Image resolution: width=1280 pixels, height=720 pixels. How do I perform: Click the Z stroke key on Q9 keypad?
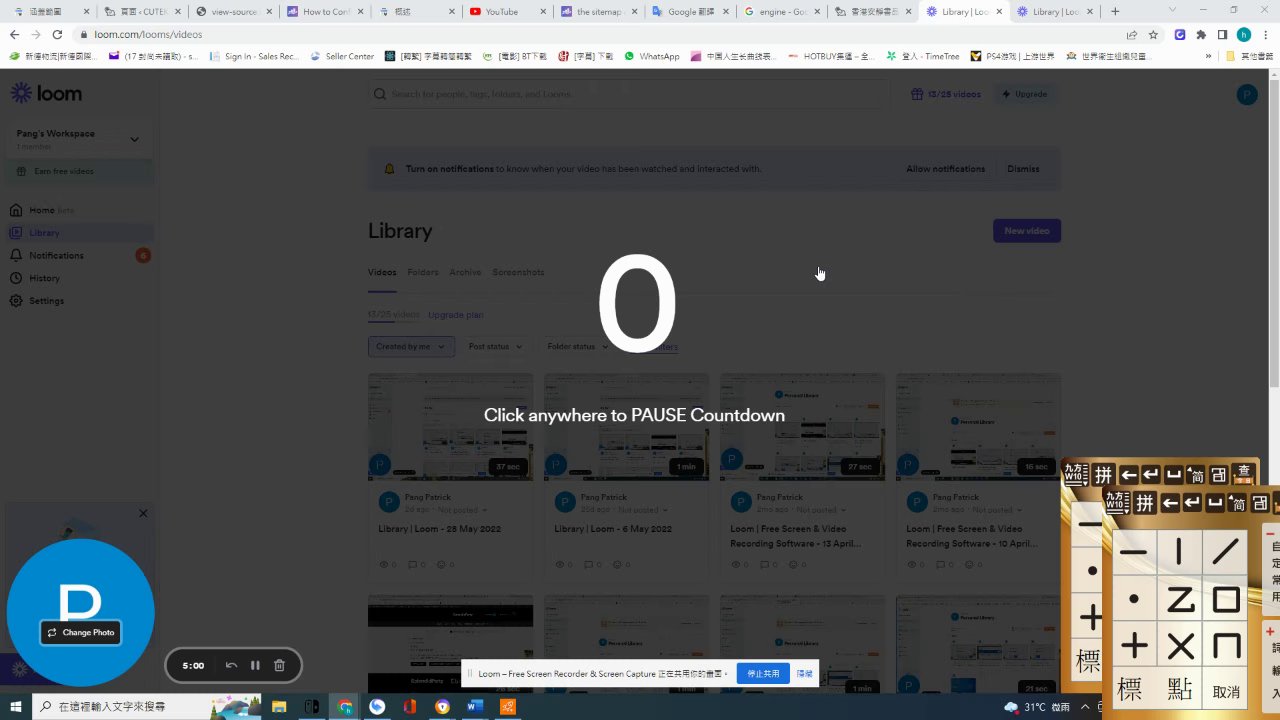[x=1180, y=599]
